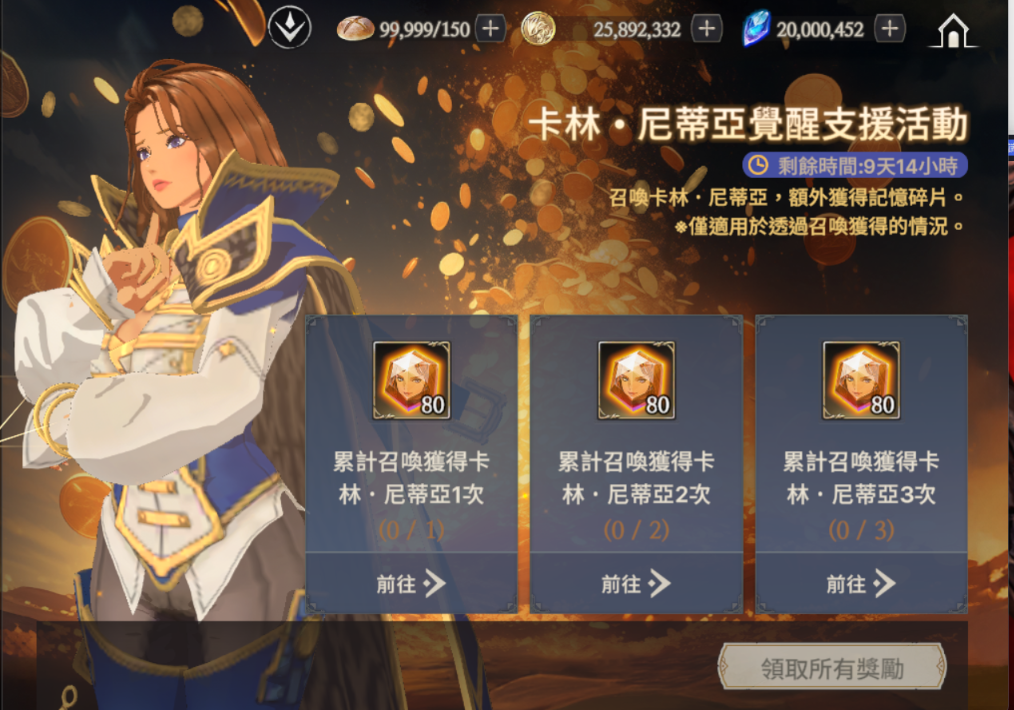Viewport: 1014px width, 710px height.
Task: Open the home screen icon
Action: [953, 30]
